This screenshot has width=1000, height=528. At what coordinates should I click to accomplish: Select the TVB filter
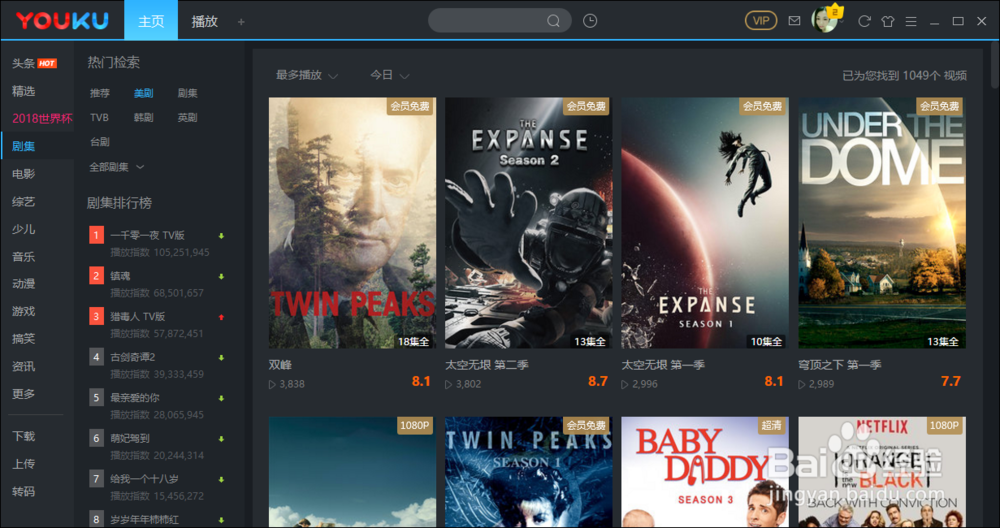point(99,117)
